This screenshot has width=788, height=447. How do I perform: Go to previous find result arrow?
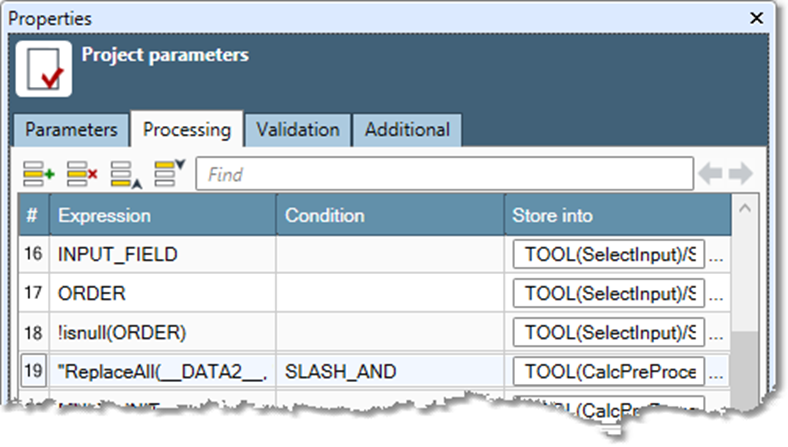710,174
